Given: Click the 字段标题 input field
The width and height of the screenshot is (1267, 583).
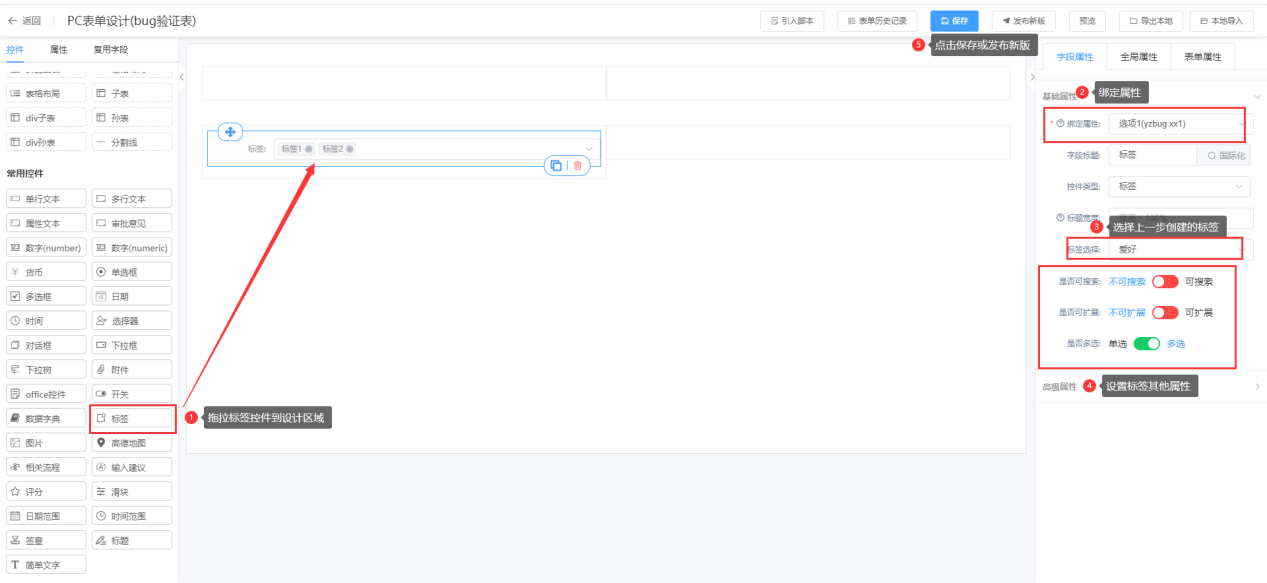Looking at the screenshot, I should (x=1152, y=155).
